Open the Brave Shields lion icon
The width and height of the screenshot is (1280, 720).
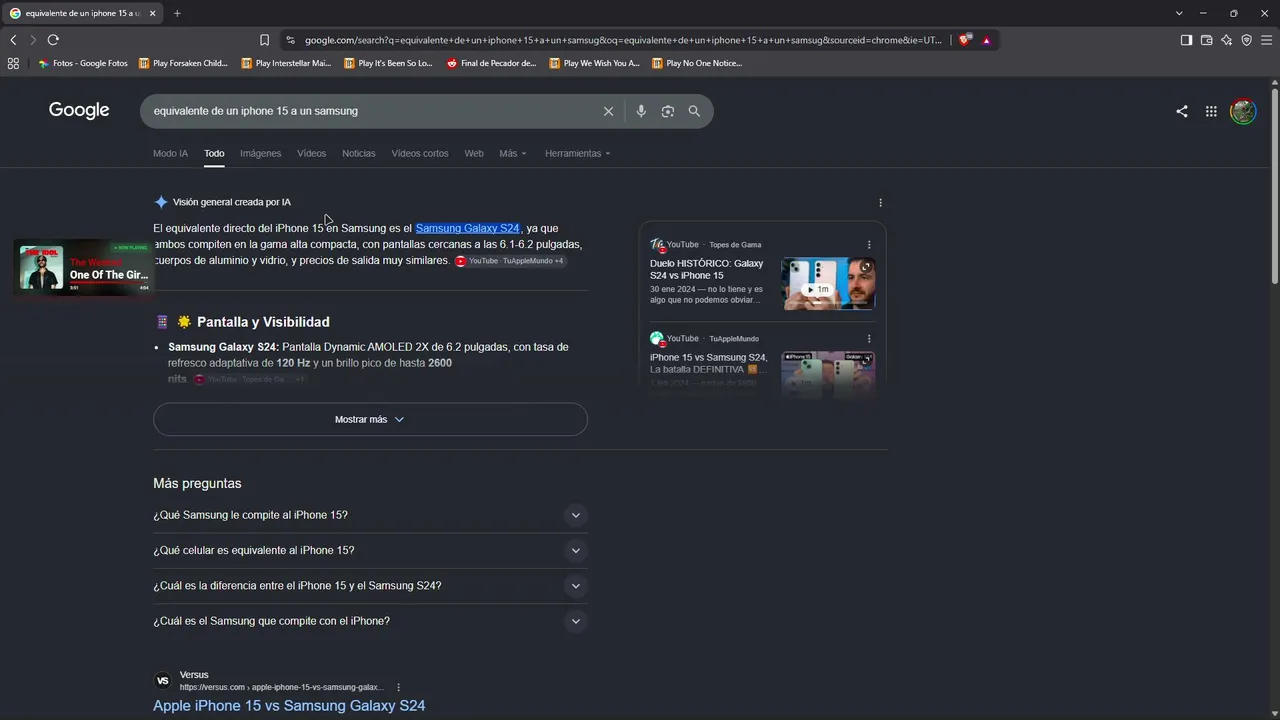964,40
